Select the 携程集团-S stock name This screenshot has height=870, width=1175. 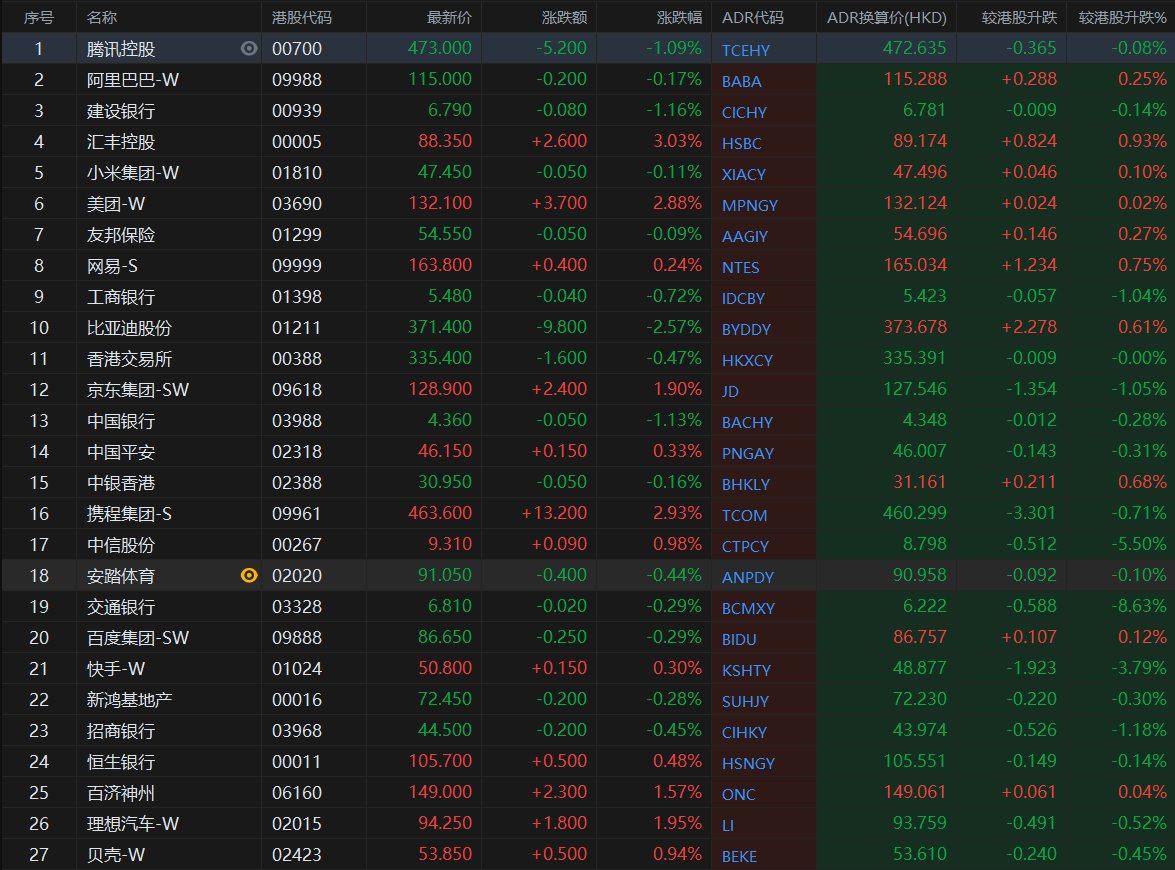(129, 513)
